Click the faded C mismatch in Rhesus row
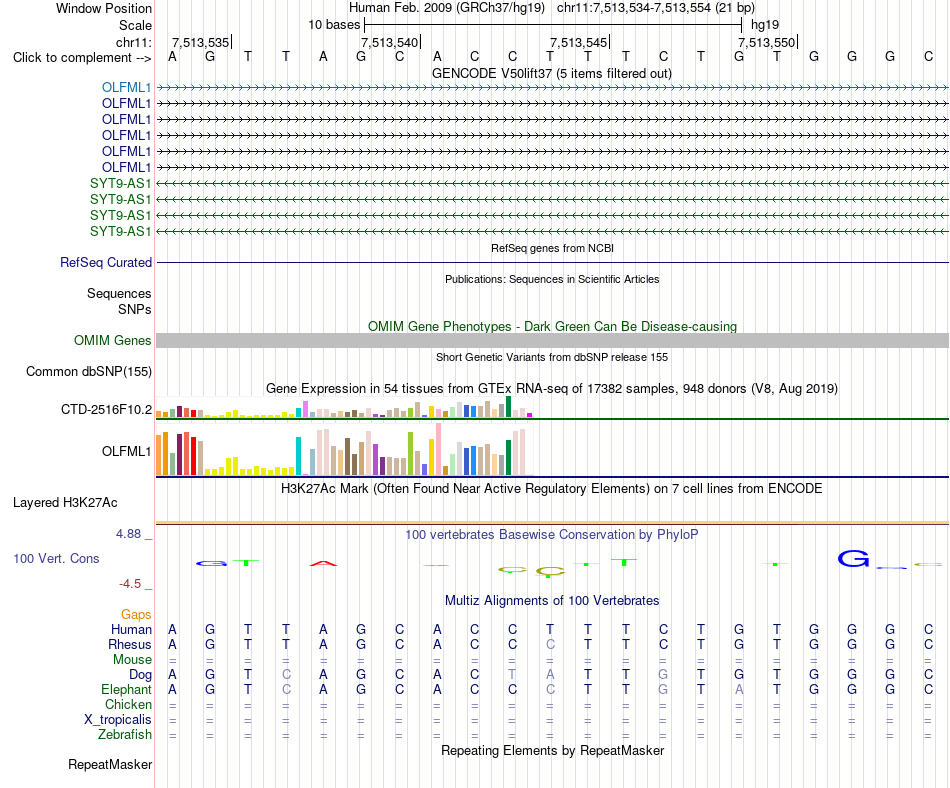This screenshot has width=950, height=788. click(x=550, y=644)
